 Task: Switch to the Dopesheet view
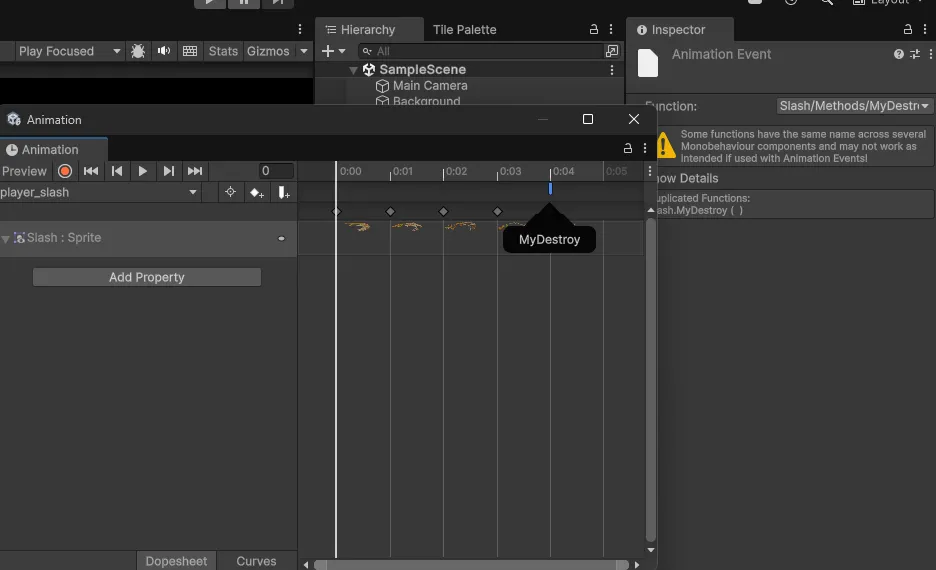coord(176,561)
